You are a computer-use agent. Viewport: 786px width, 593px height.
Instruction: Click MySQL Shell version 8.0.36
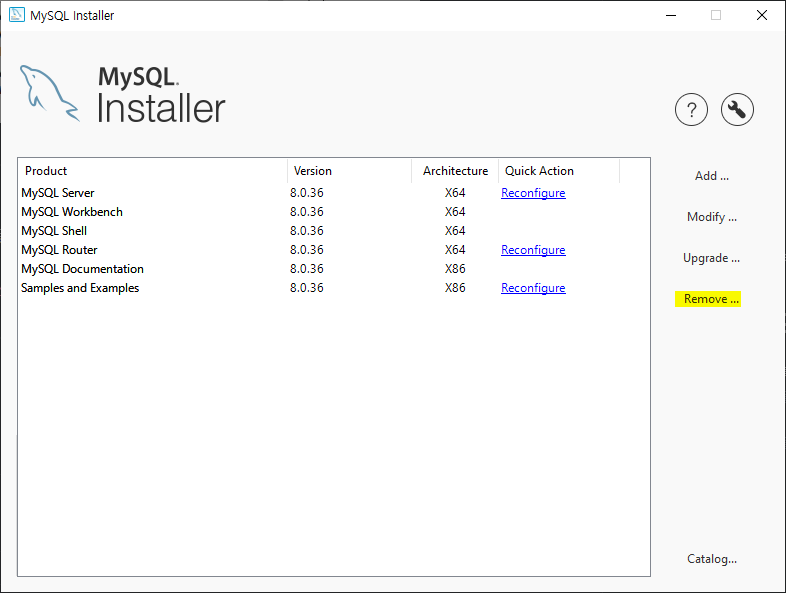pos(307,231)
